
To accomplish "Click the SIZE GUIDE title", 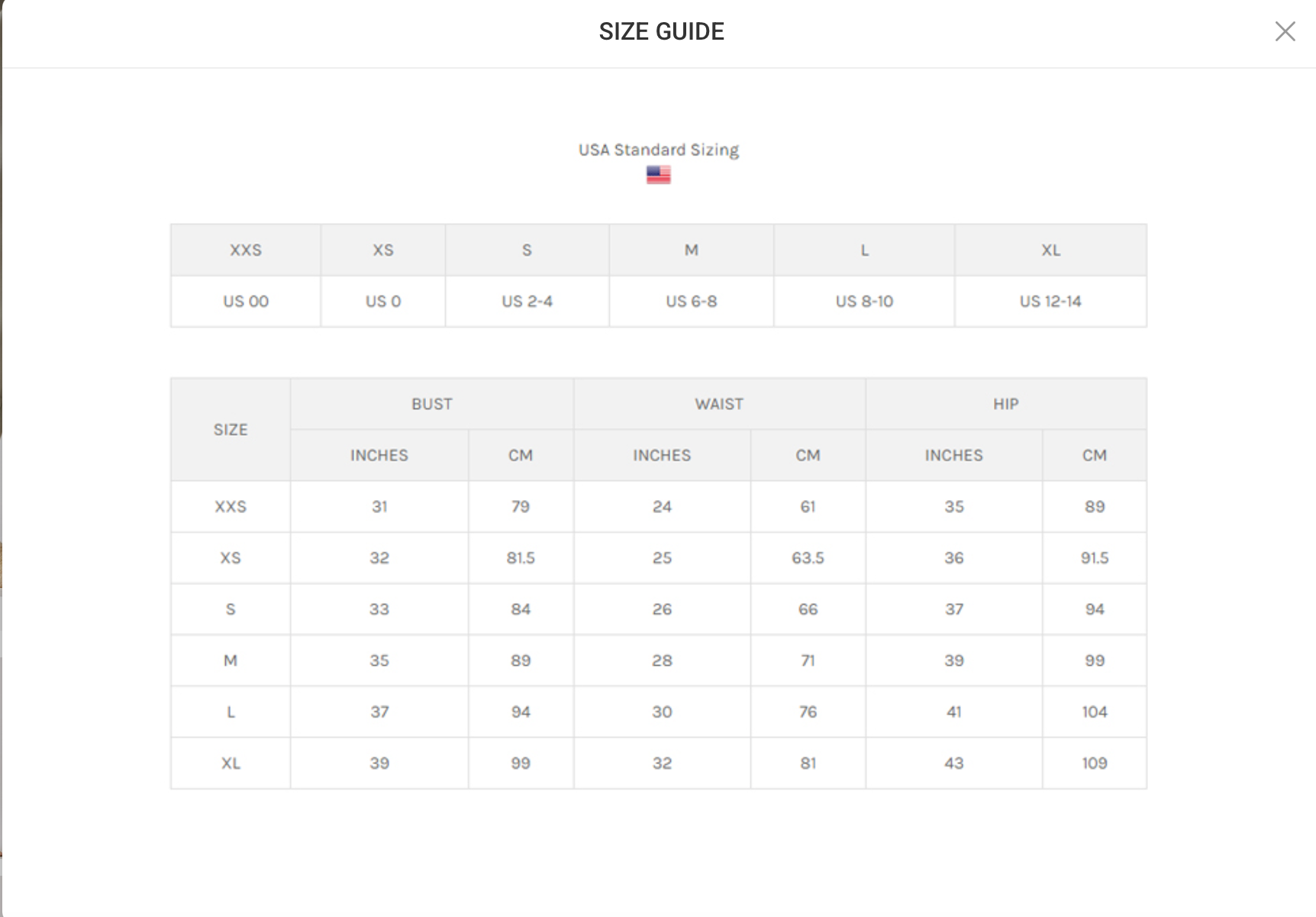I will pos(661,31).
